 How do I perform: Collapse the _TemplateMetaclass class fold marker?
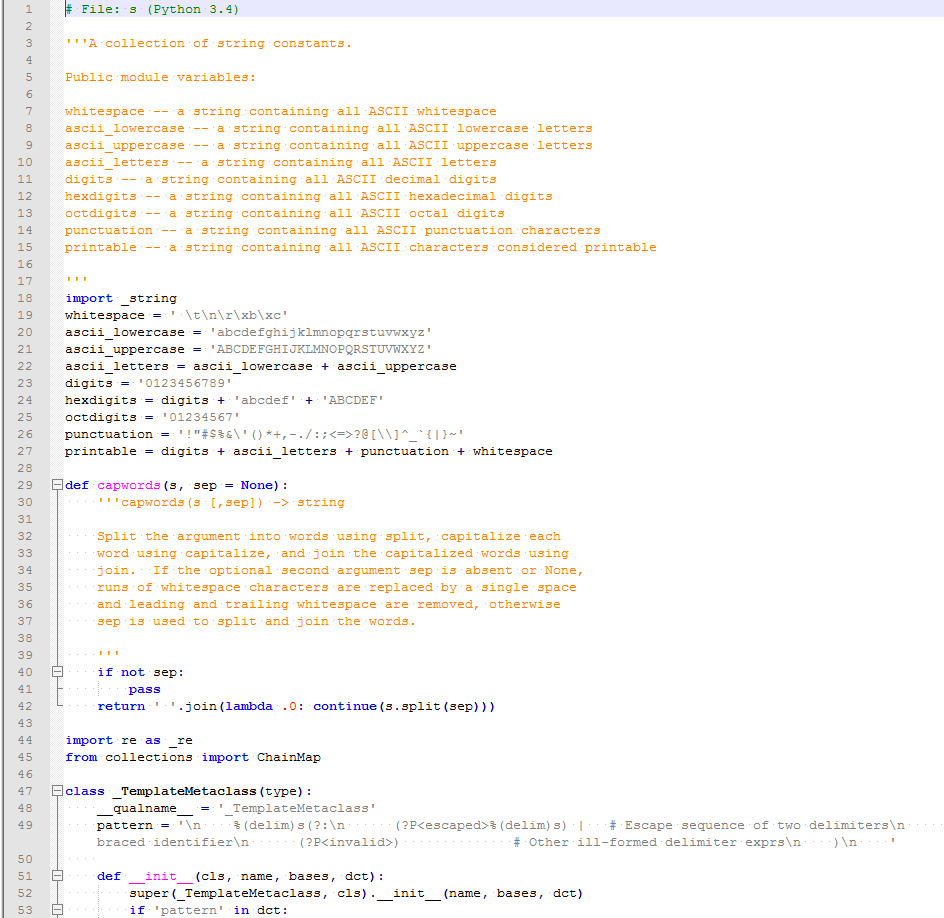pos(55,791)
